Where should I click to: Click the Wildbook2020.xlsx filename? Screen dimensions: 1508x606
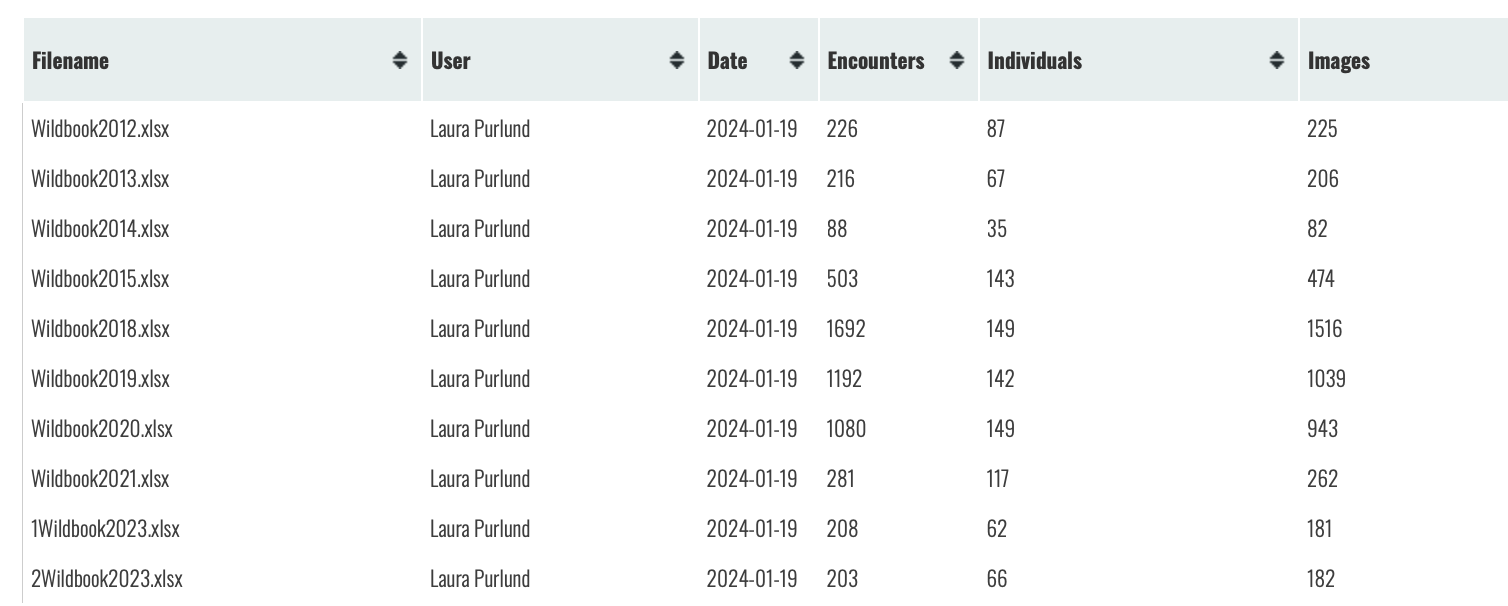tap(102, 428)
